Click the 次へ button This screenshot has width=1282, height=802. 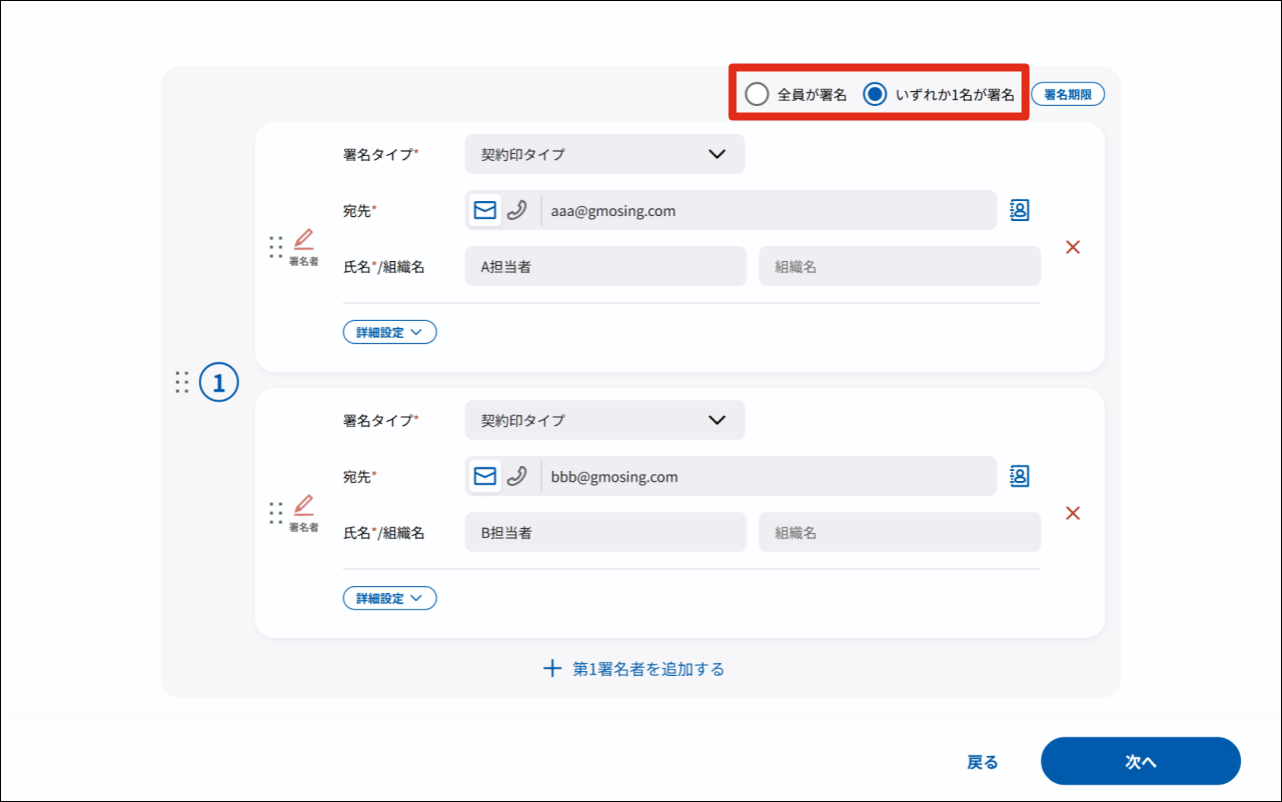click(x=1140, y=761)
